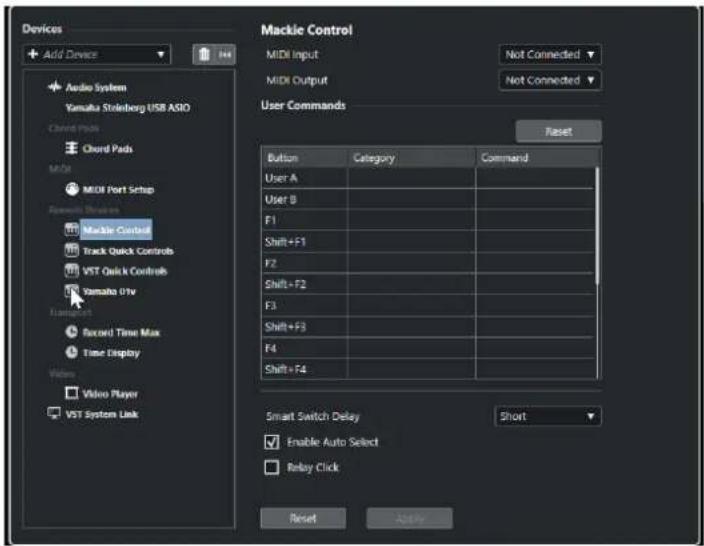Click the Apply button

409,519
